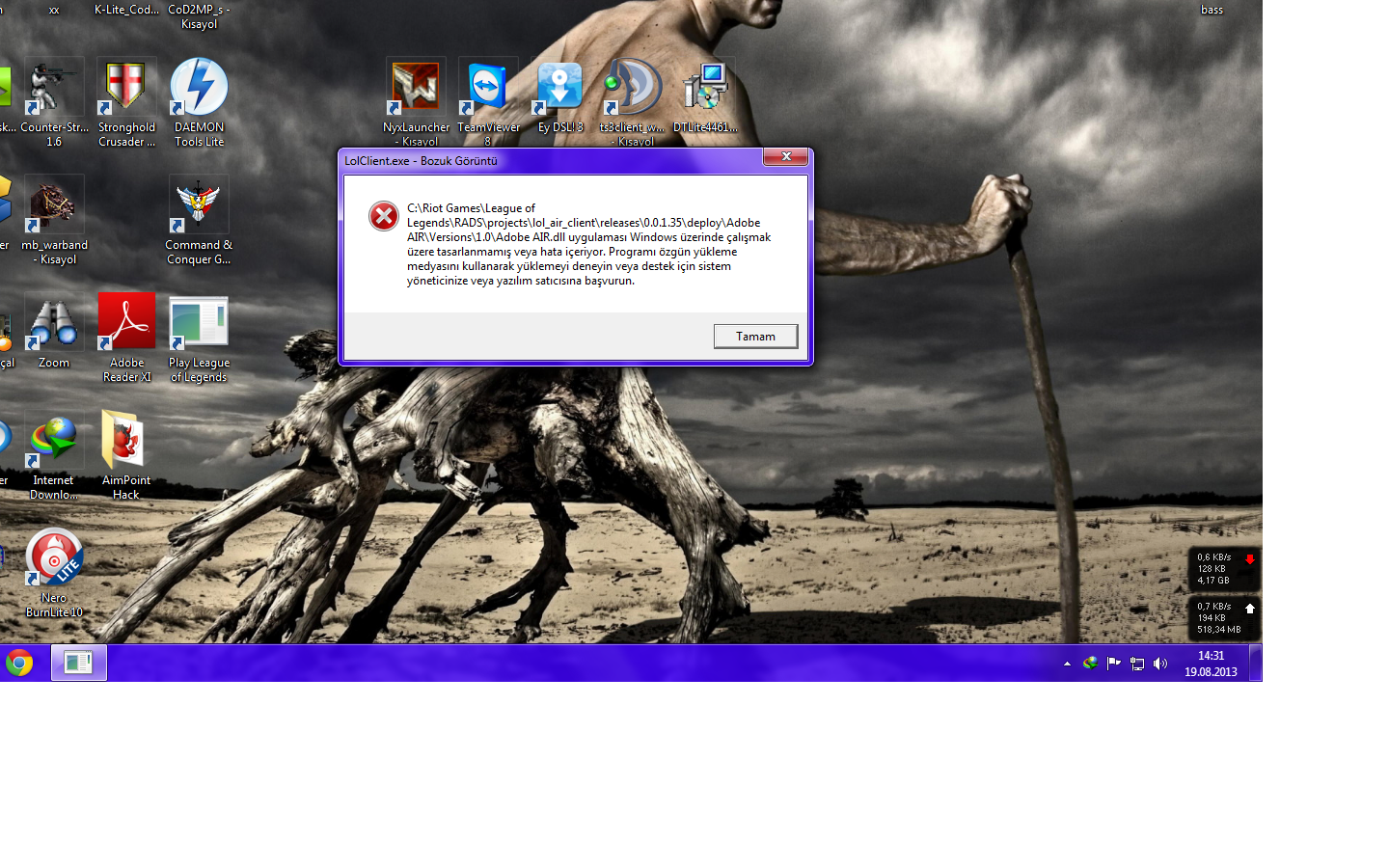Open the mb_warband shortcut
1389x868 pixels.
click(54, 220)
